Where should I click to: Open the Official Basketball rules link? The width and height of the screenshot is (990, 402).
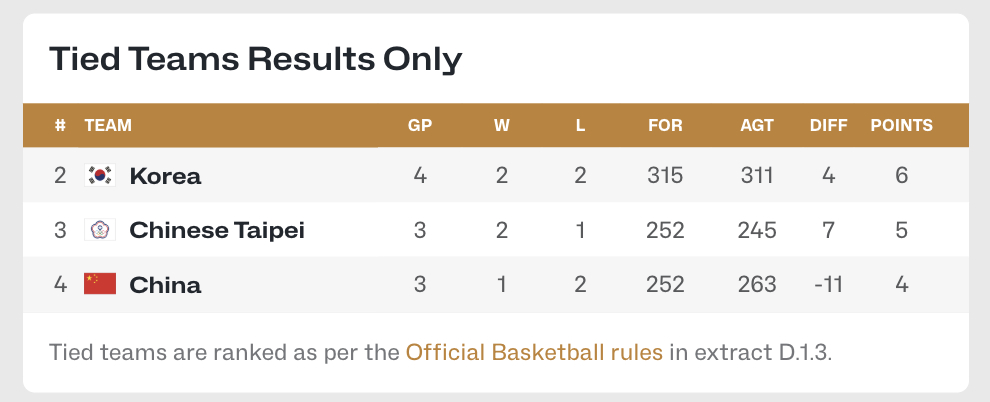534,352
